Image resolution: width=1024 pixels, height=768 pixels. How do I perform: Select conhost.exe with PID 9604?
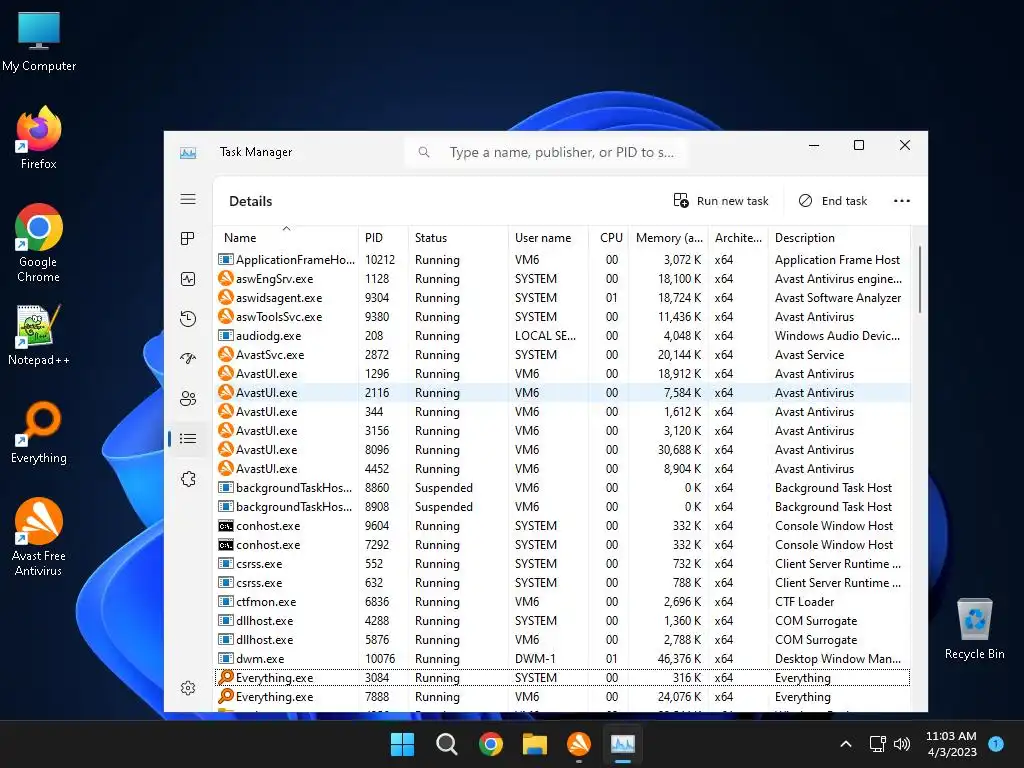coord(562,526)
